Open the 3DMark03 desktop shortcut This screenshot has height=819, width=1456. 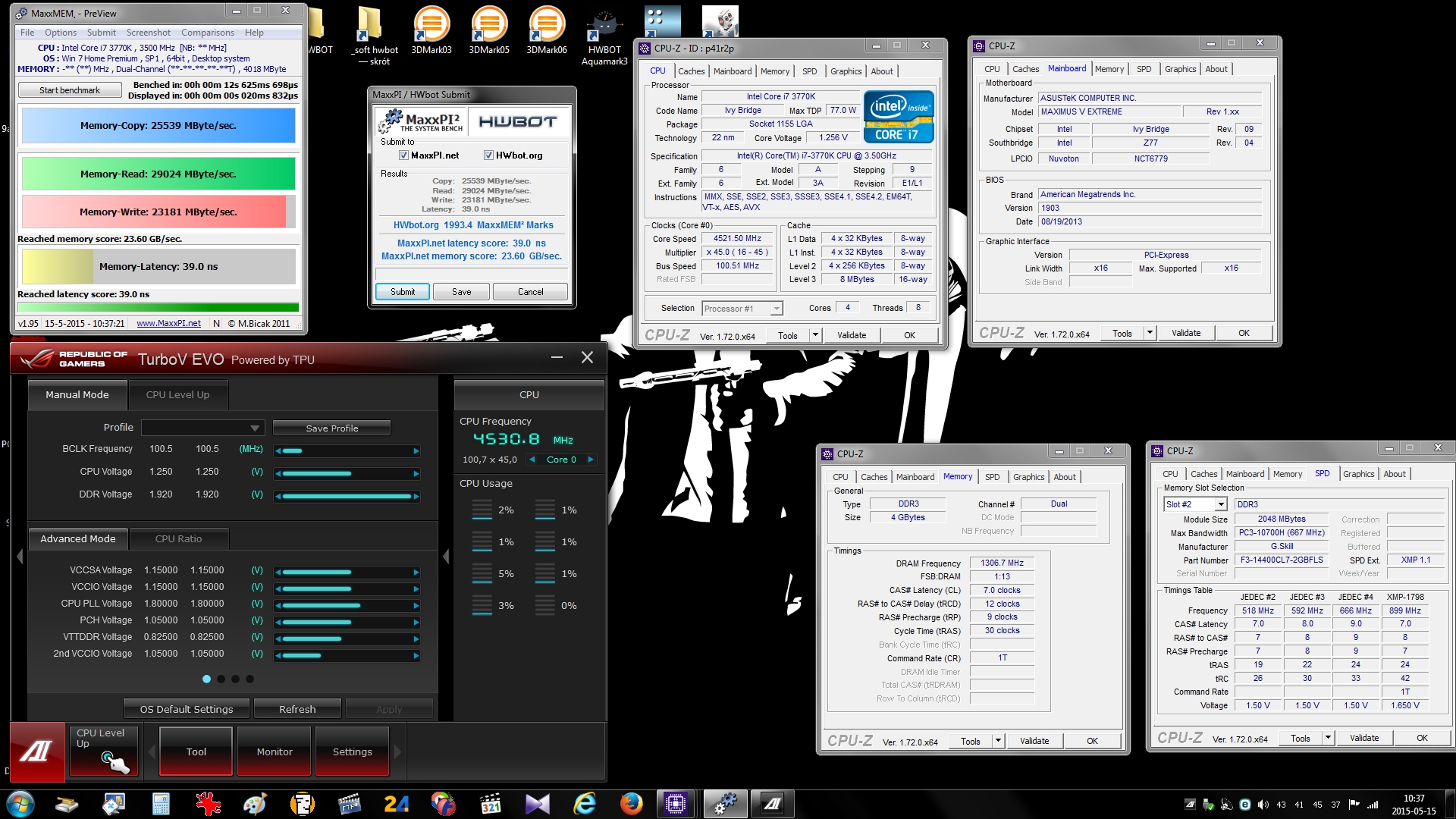431,30
